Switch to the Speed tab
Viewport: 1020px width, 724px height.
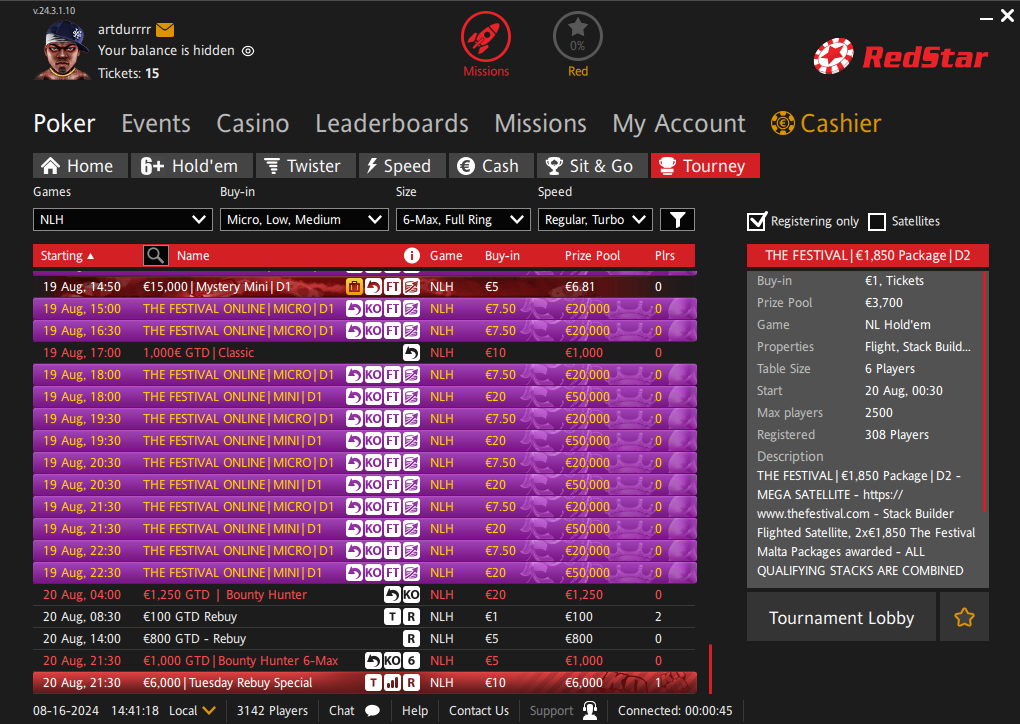(x=402, y=166)
